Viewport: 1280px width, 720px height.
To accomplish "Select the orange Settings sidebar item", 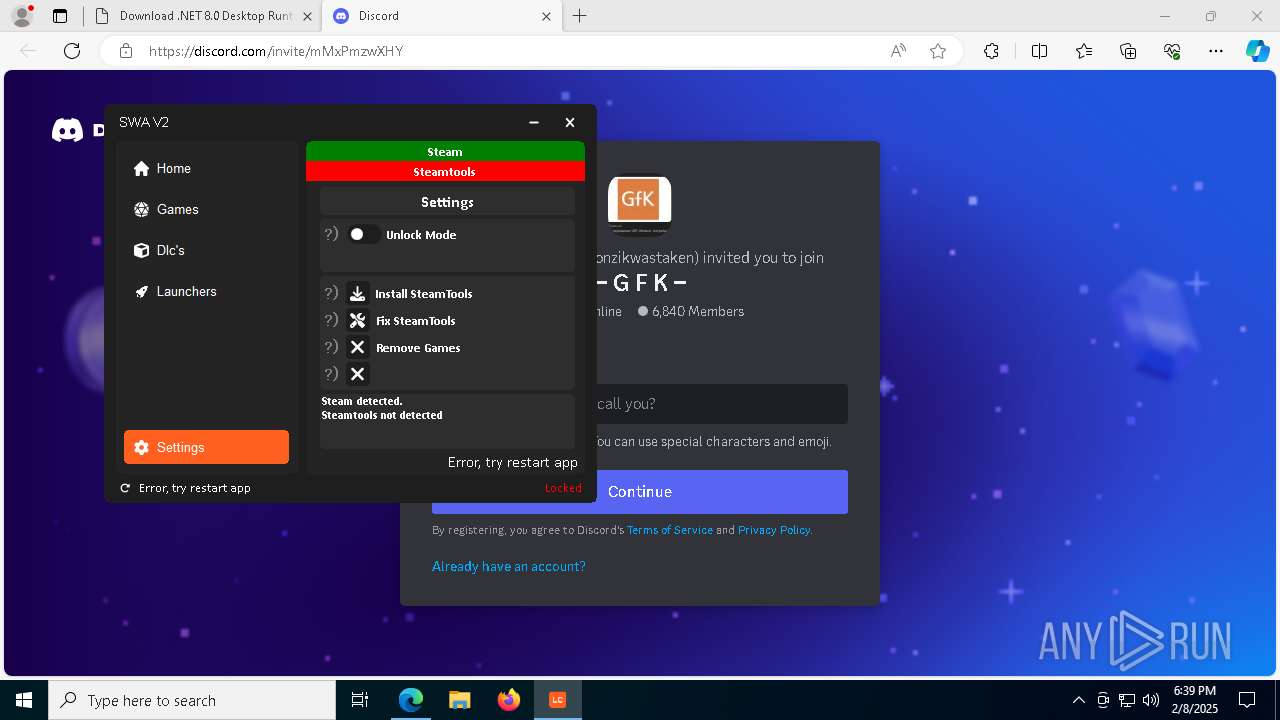I will 206,447.
